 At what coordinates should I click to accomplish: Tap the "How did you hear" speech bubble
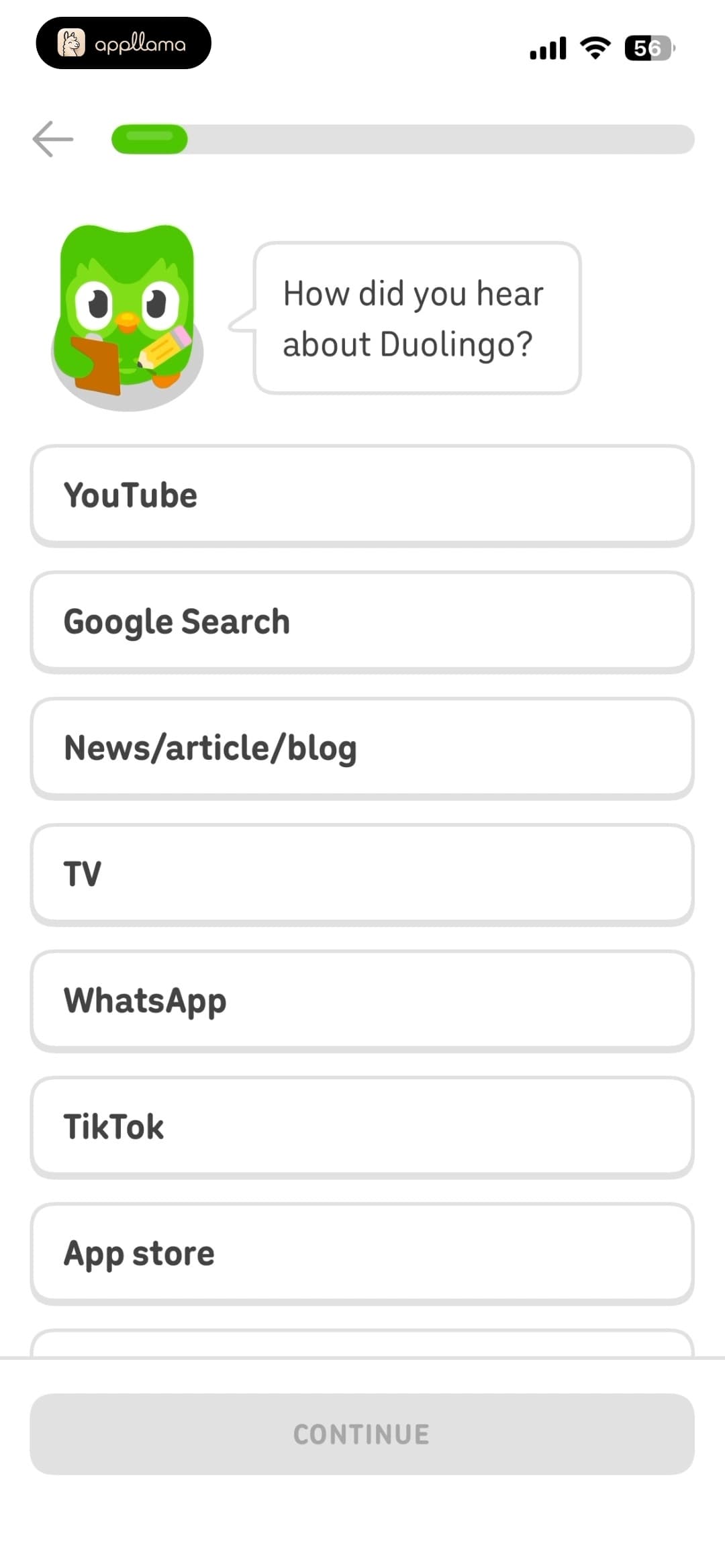pyautogui.click(x=417, y=318)
